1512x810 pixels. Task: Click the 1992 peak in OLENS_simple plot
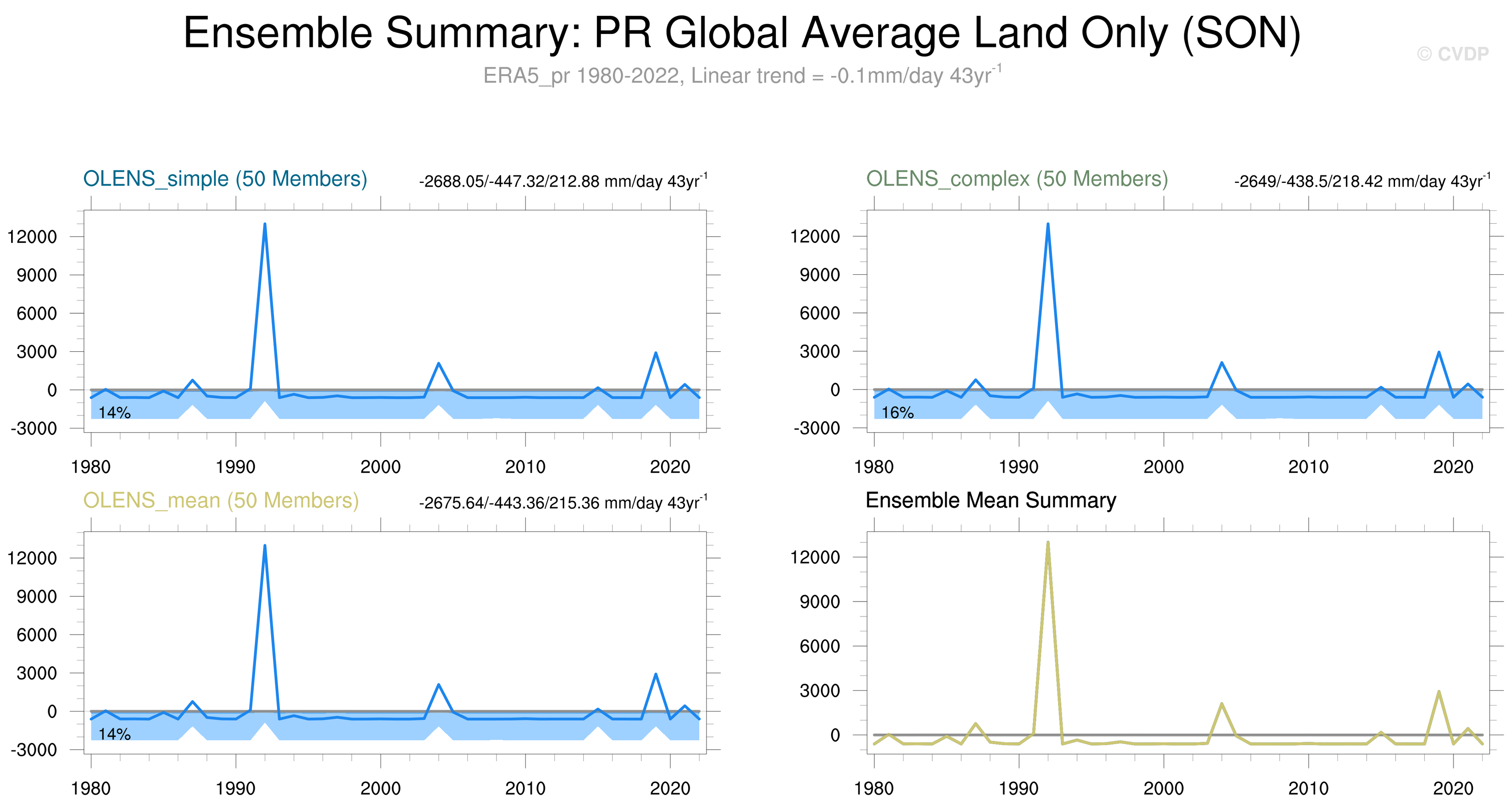tap(265, 225)
